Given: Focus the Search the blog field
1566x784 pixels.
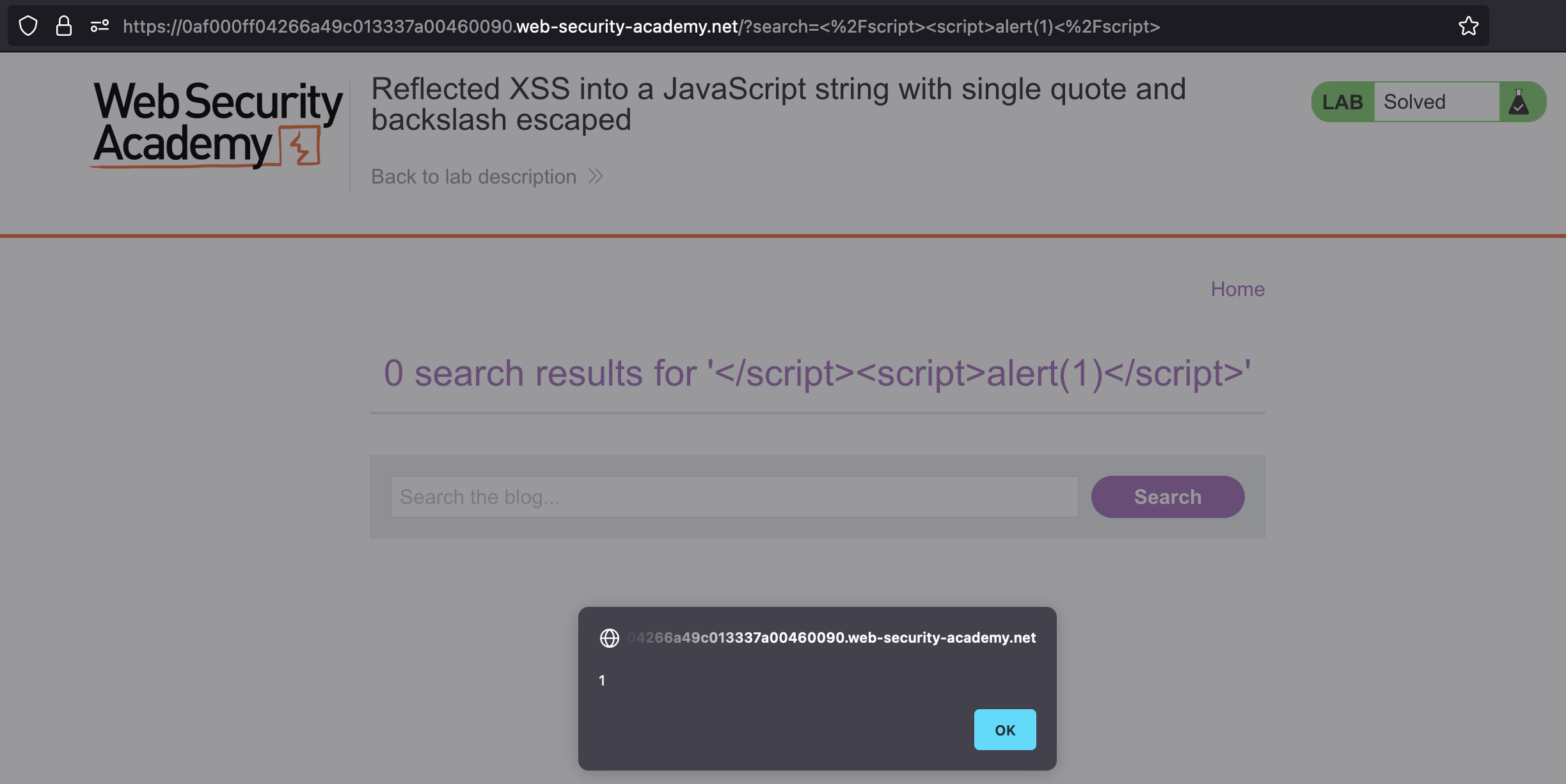Looking at the screenshot, I should coord(734,497).
